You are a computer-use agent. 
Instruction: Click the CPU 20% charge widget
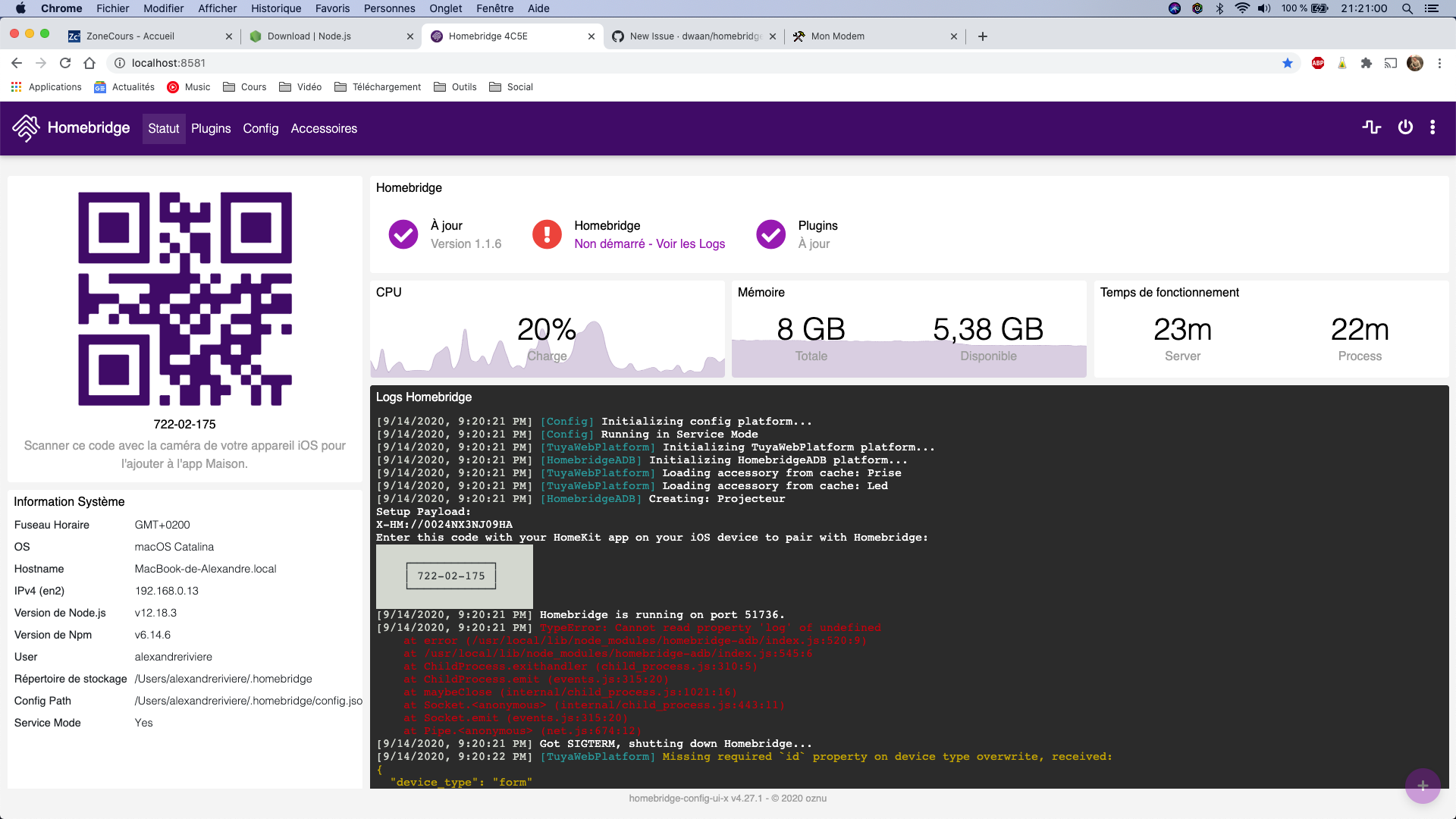(x=547, y=329)
